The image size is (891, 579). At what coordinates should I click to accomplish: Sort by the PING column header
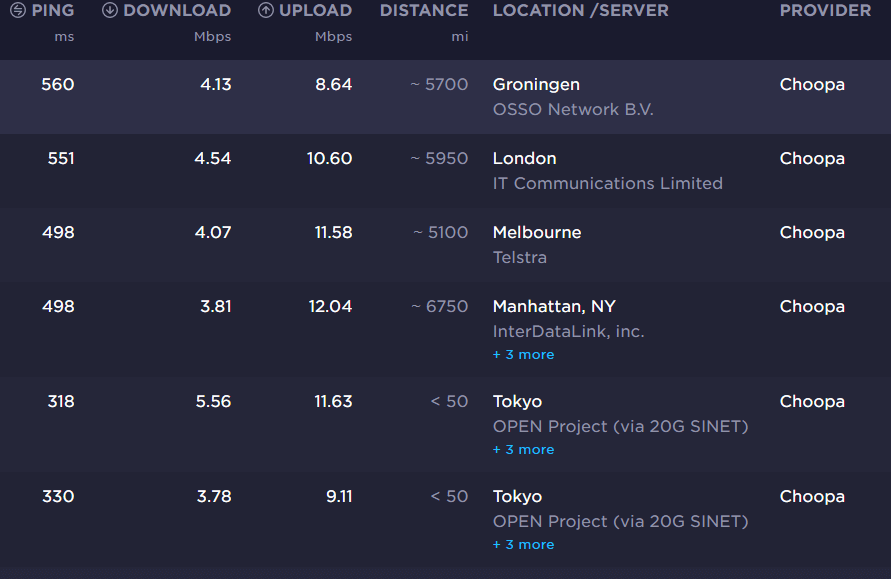[53, 10]
